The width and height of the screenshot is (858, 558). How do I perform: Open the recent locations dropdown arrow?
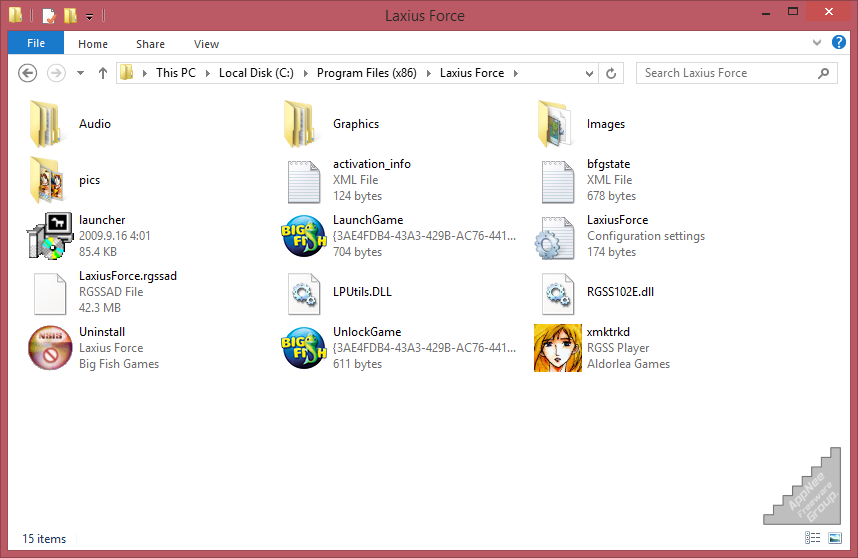point(80,73)
